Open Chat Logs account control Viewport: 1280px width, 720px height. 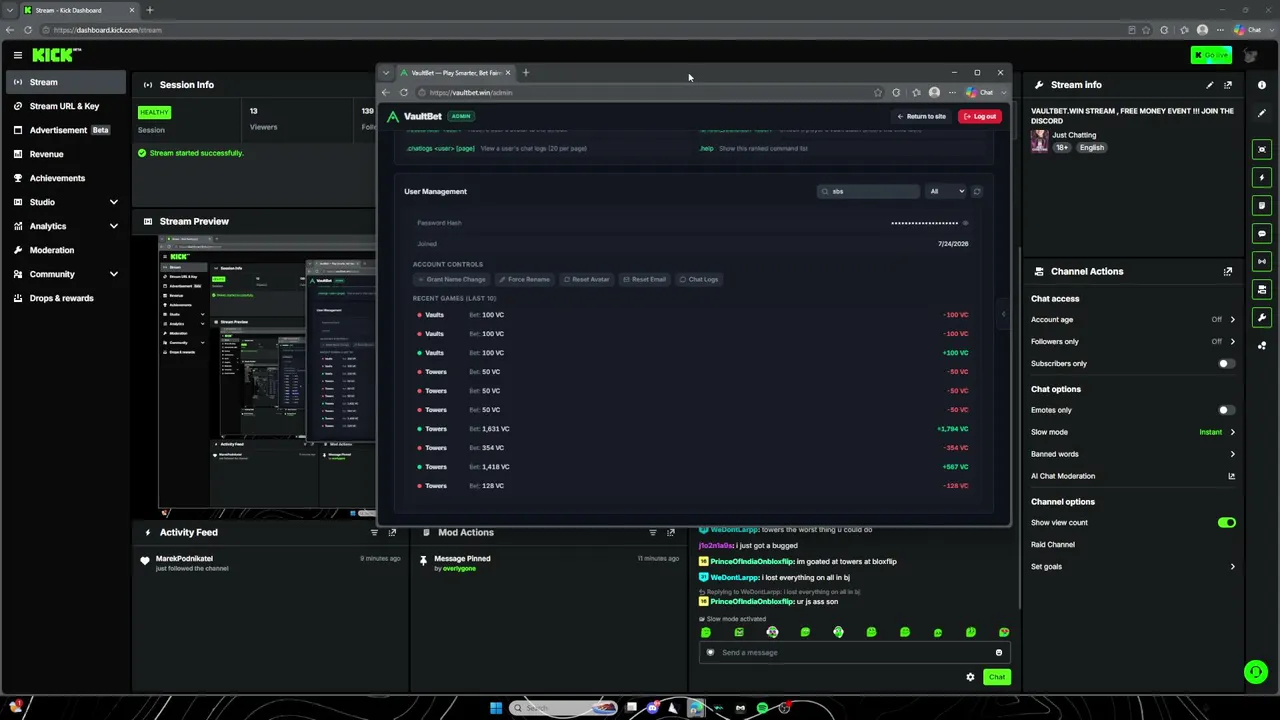pos(699,279)
